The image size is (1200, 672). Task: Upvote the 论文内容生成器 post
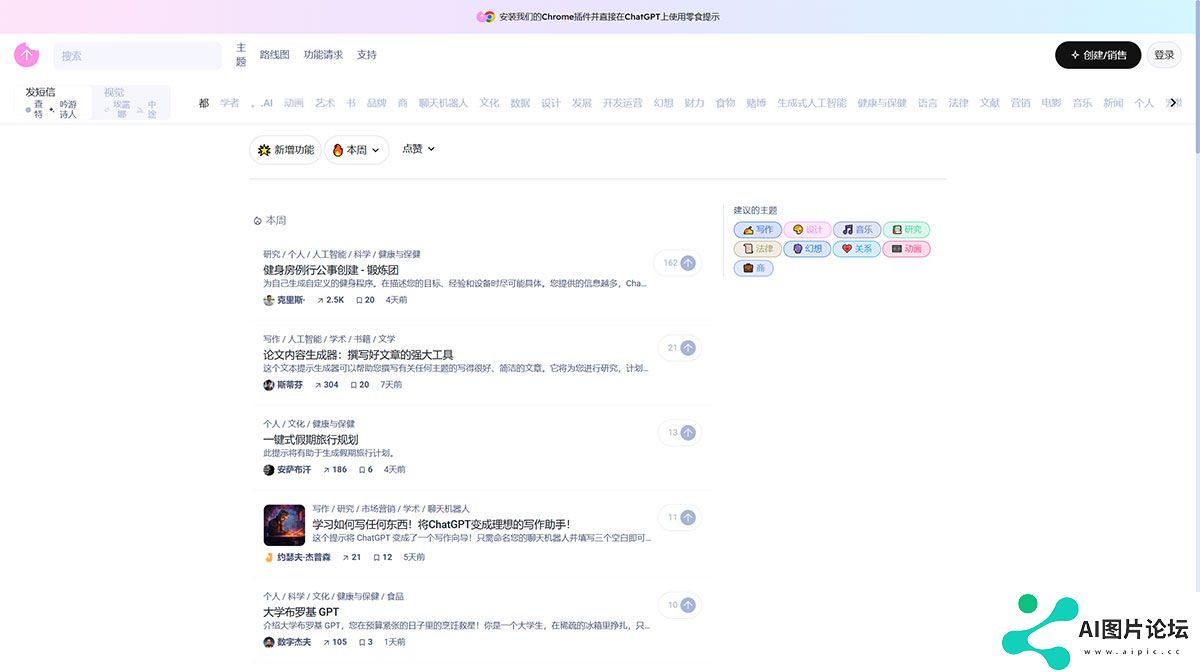(687, 348)
